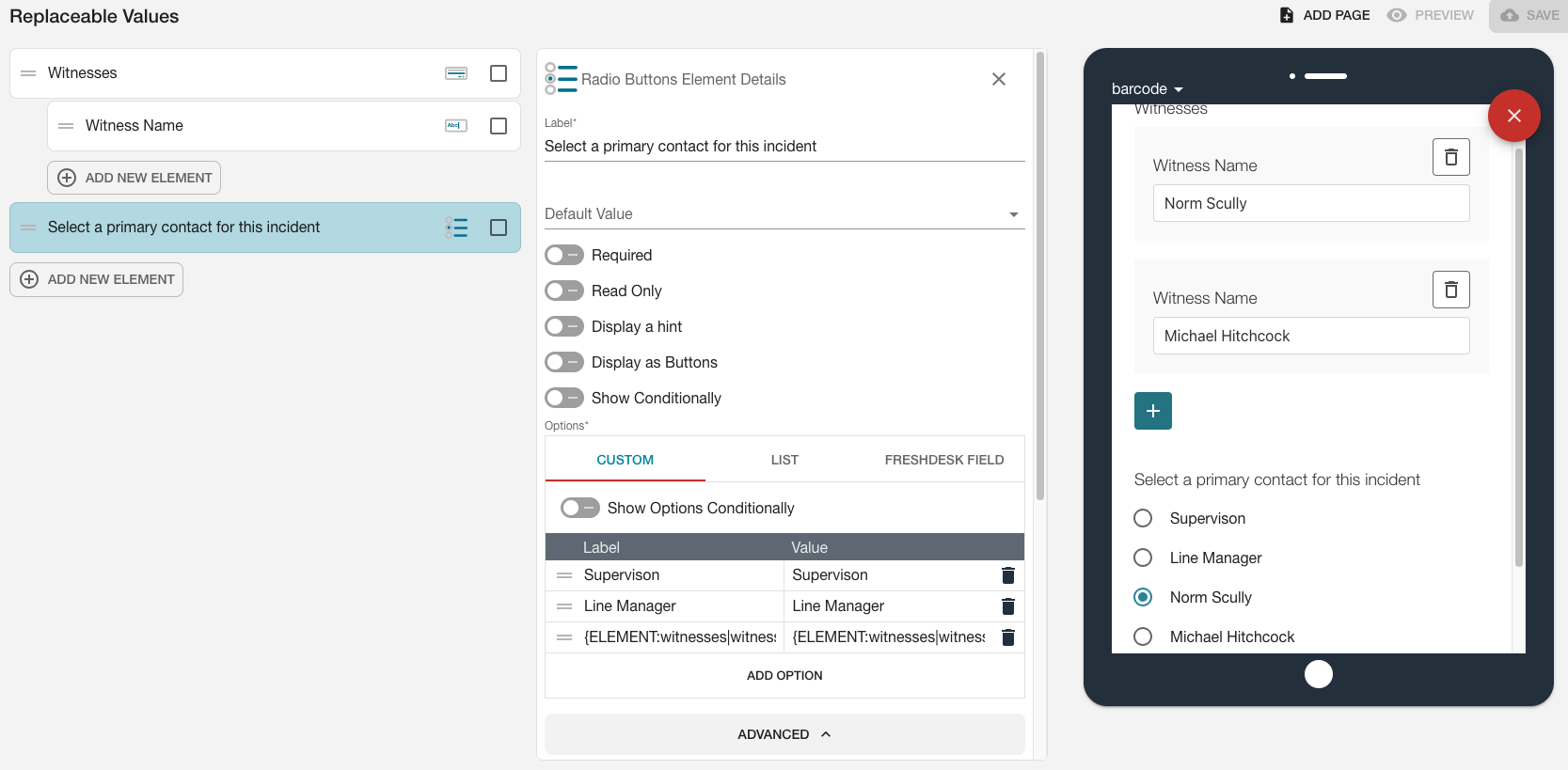Click radio list icon in selected element row
This screenshot has width=1568, height=770.
click(456, 228)
